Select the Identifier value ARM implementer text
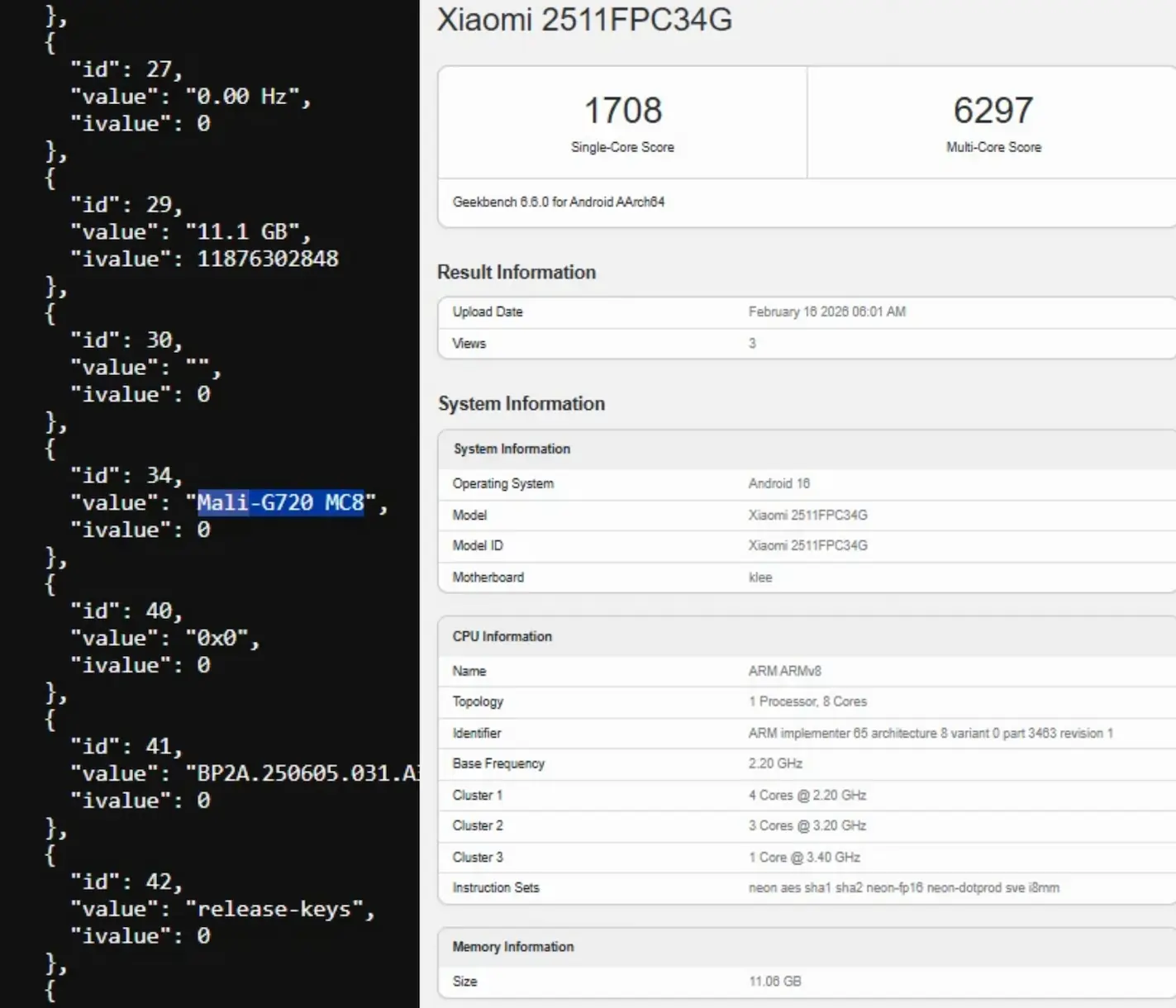 tap(930, 733)
